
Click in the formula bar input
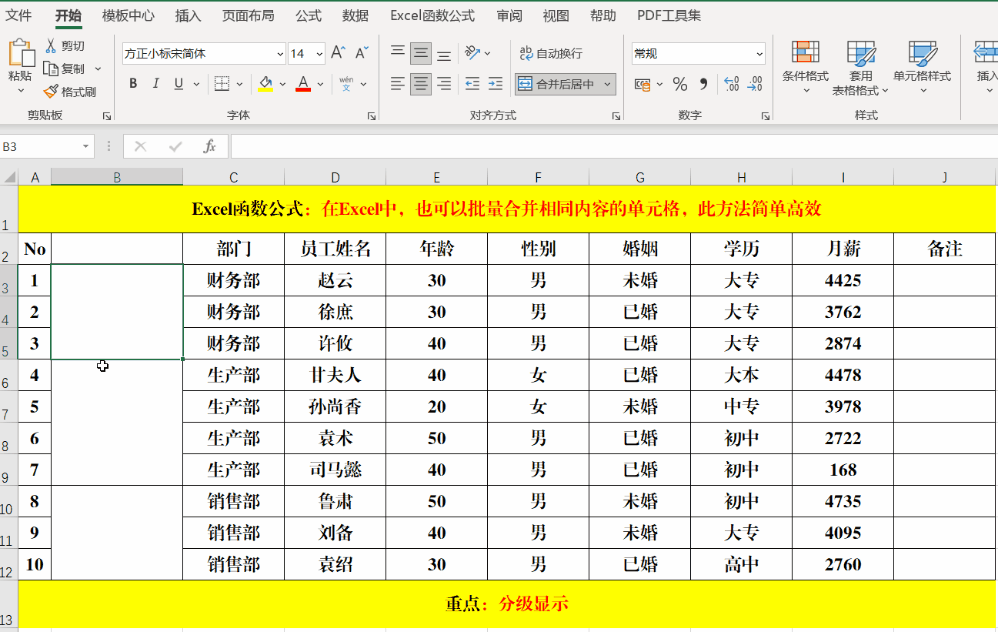pyautogui.click(x=614, y=147)
